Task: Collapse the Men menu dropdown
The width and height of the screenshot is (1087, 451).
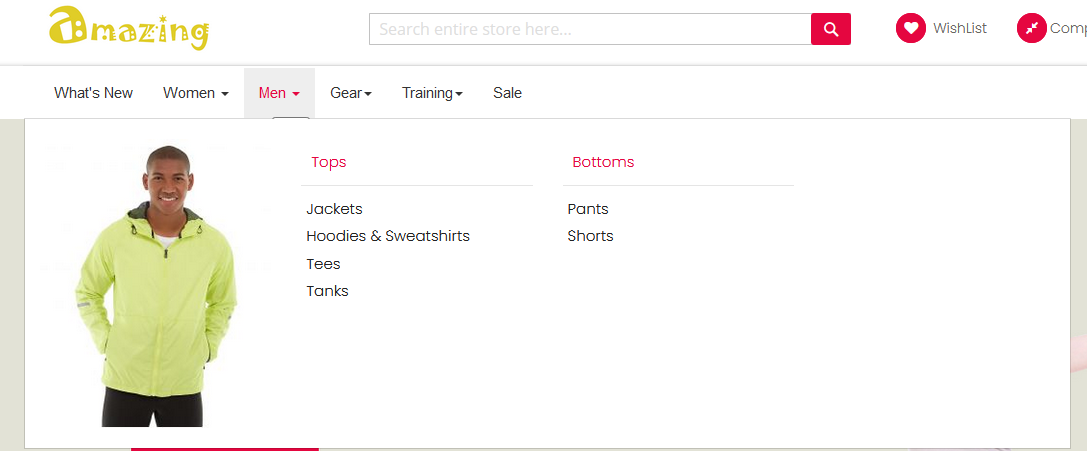Action: [279, 93]
